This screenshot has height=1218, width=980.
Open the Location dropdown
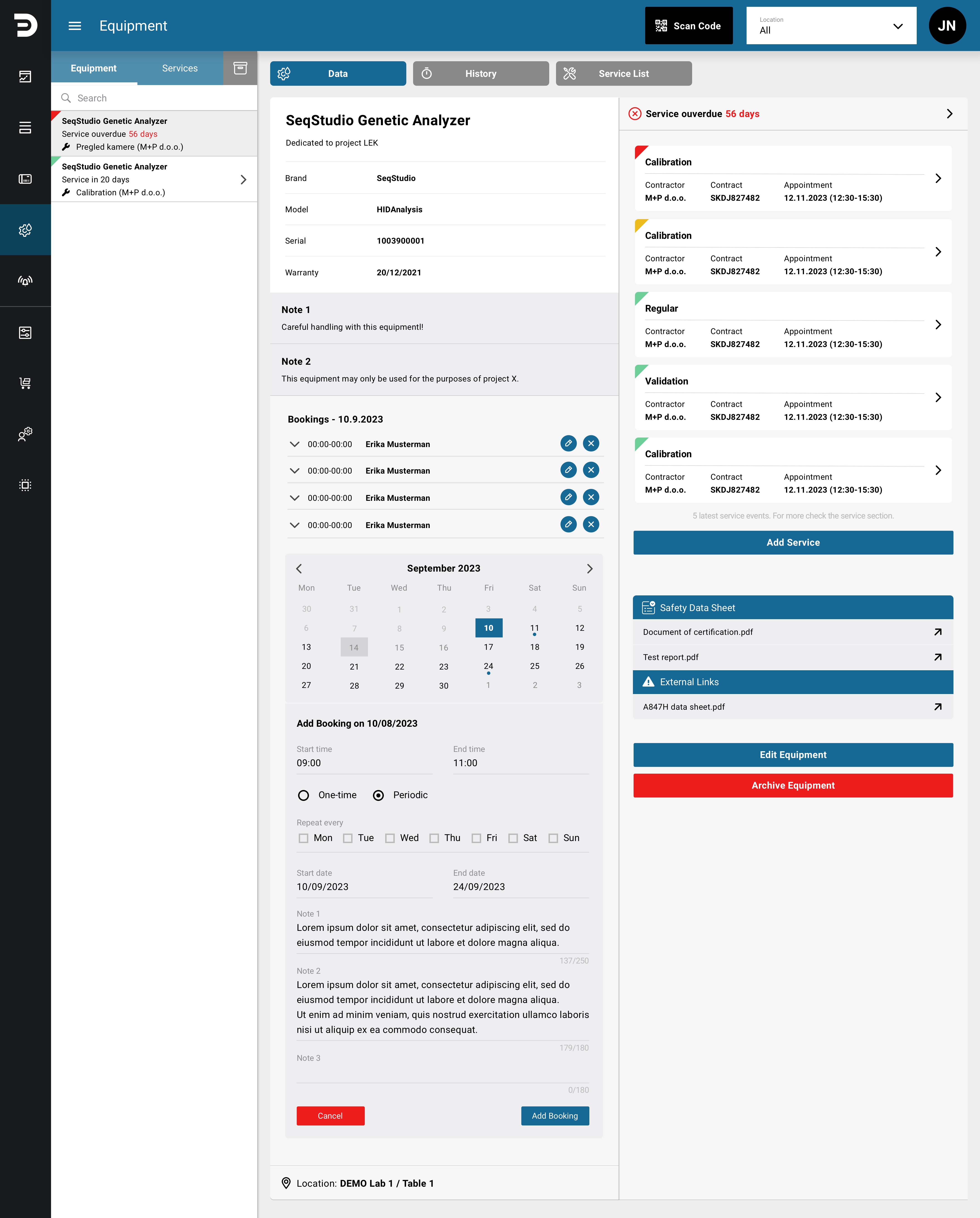click(x=831, y=25)
